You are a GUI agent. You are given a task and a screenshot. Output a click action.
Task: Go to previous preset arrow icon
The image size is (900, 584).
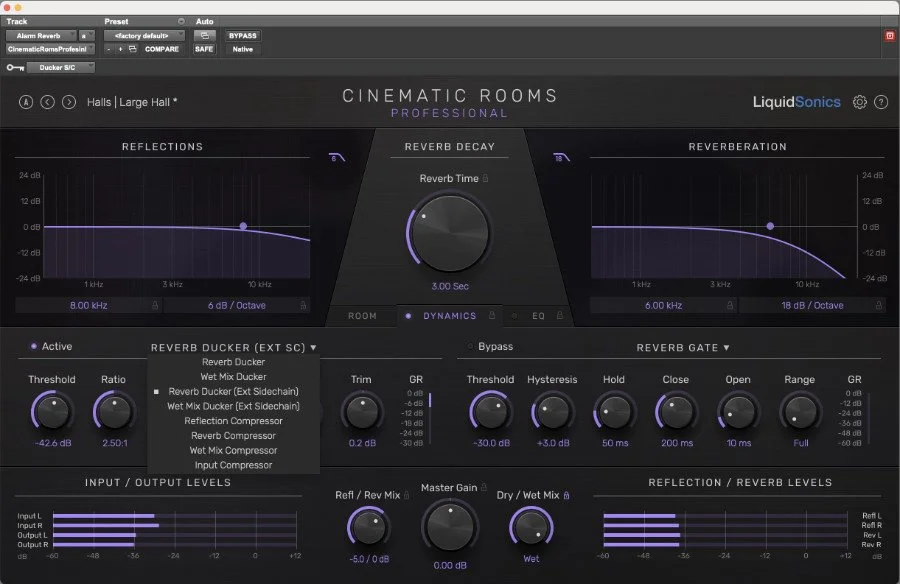click(48, 102)
